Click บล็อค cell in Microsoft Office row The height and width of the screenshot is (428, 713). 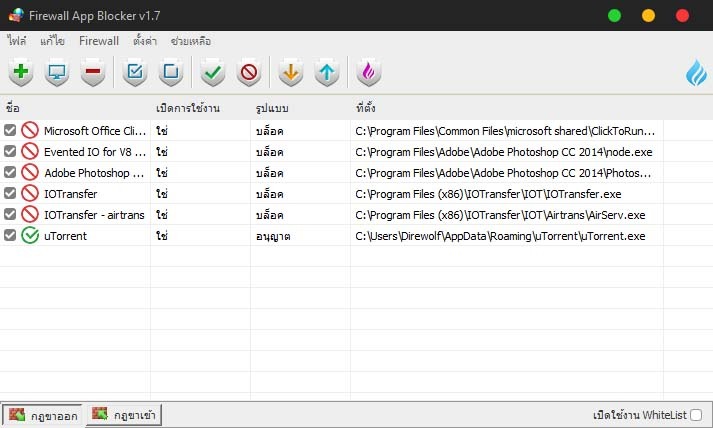click(x=270, y=131)
